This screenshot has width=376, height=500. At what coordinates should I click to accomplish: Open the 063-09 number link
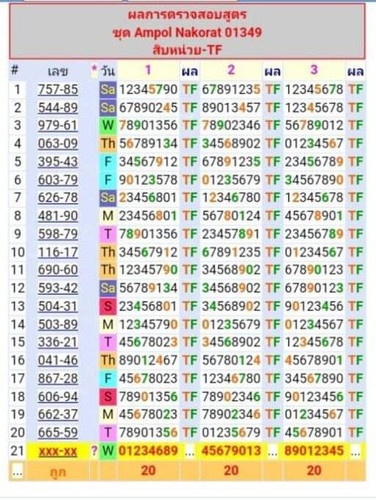coord(58,144)
